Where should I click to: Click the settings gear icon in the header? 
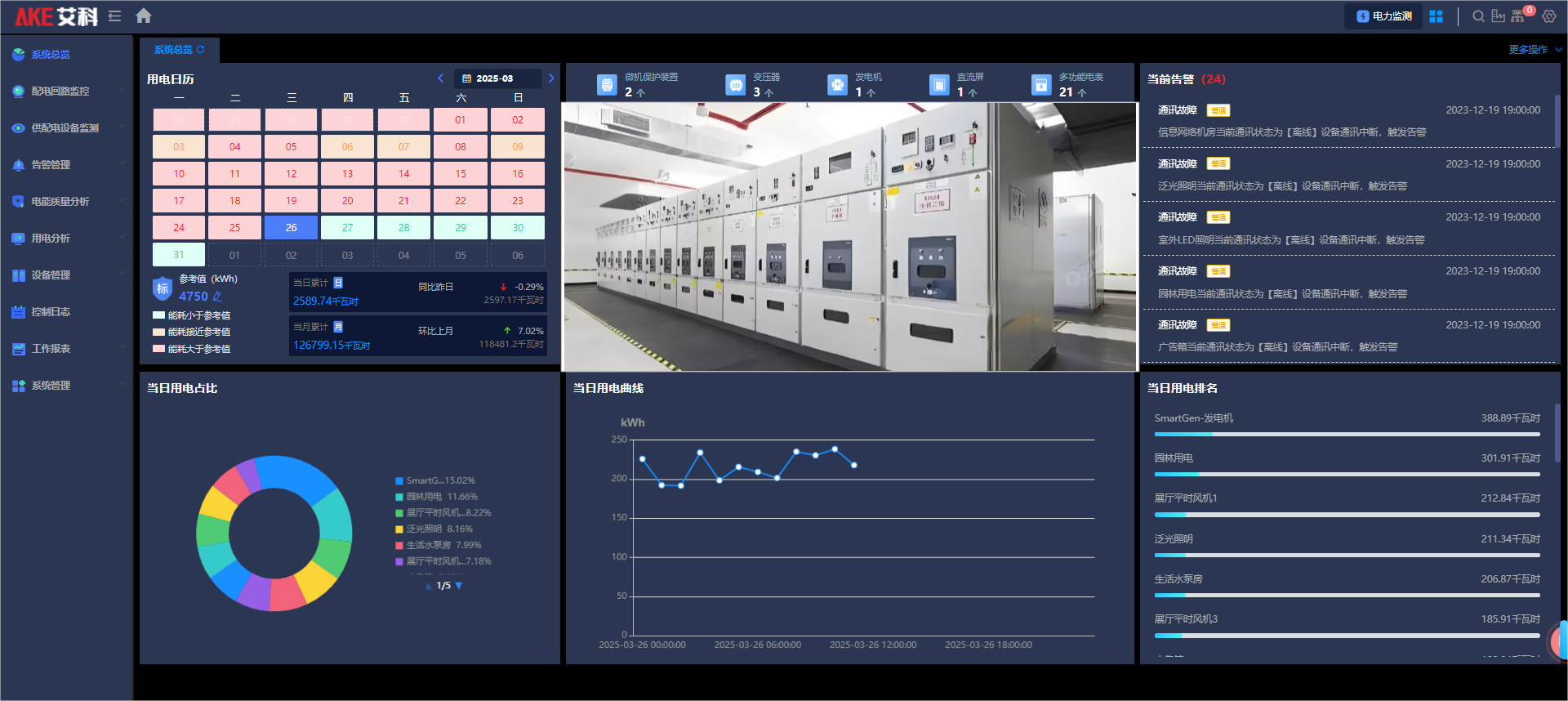point(1549,16)
